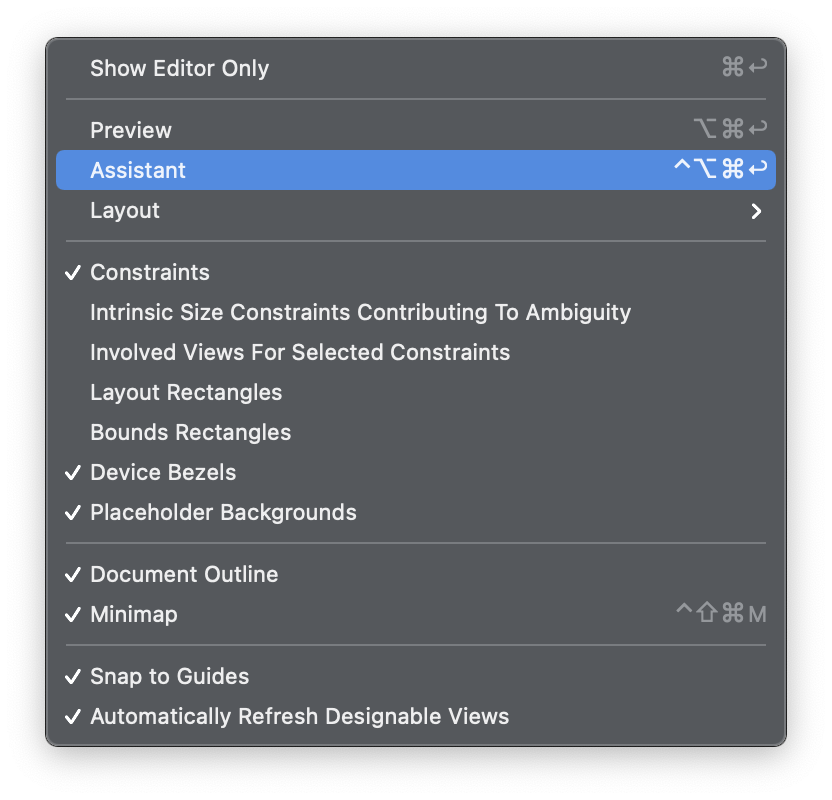Click the checkmark beside Snap to Guides

click(73, 676)
